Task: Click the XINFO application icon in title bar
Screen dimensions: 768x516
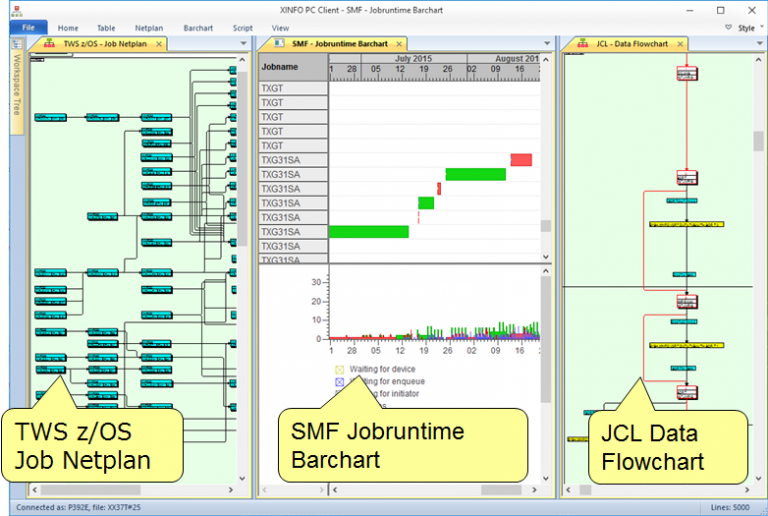Action: pyautogui.click(x=16, y=10)
